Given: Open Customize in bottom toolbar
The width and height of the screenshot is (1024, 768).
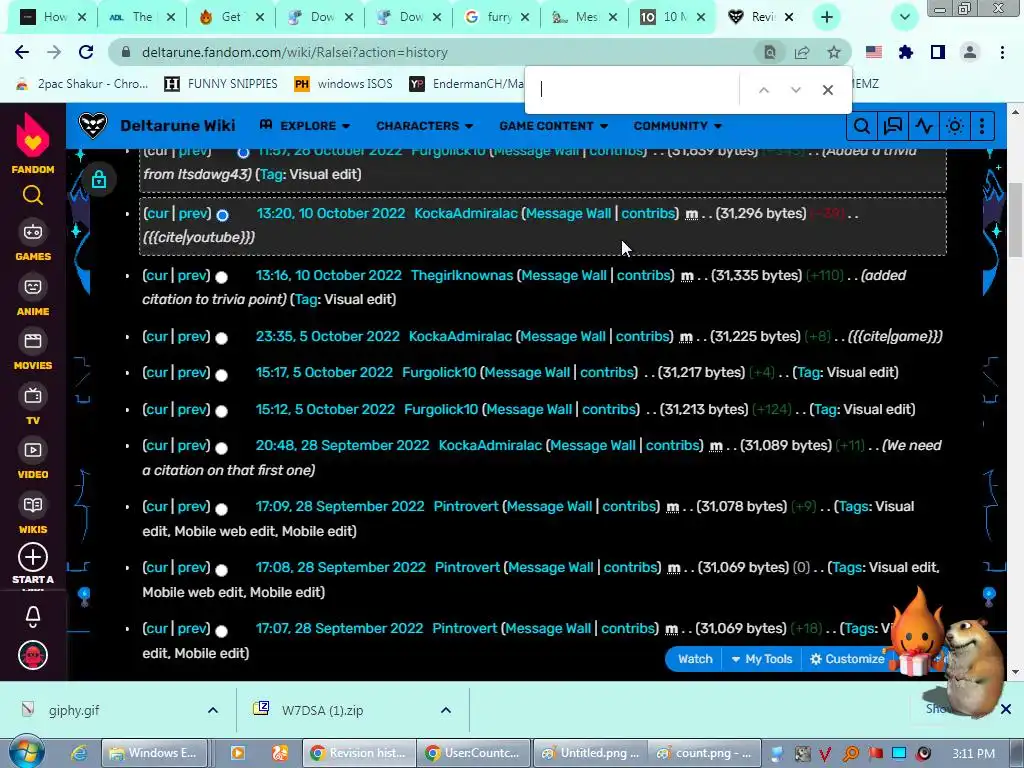Looking at the screenshot, I should click(846, 659).
